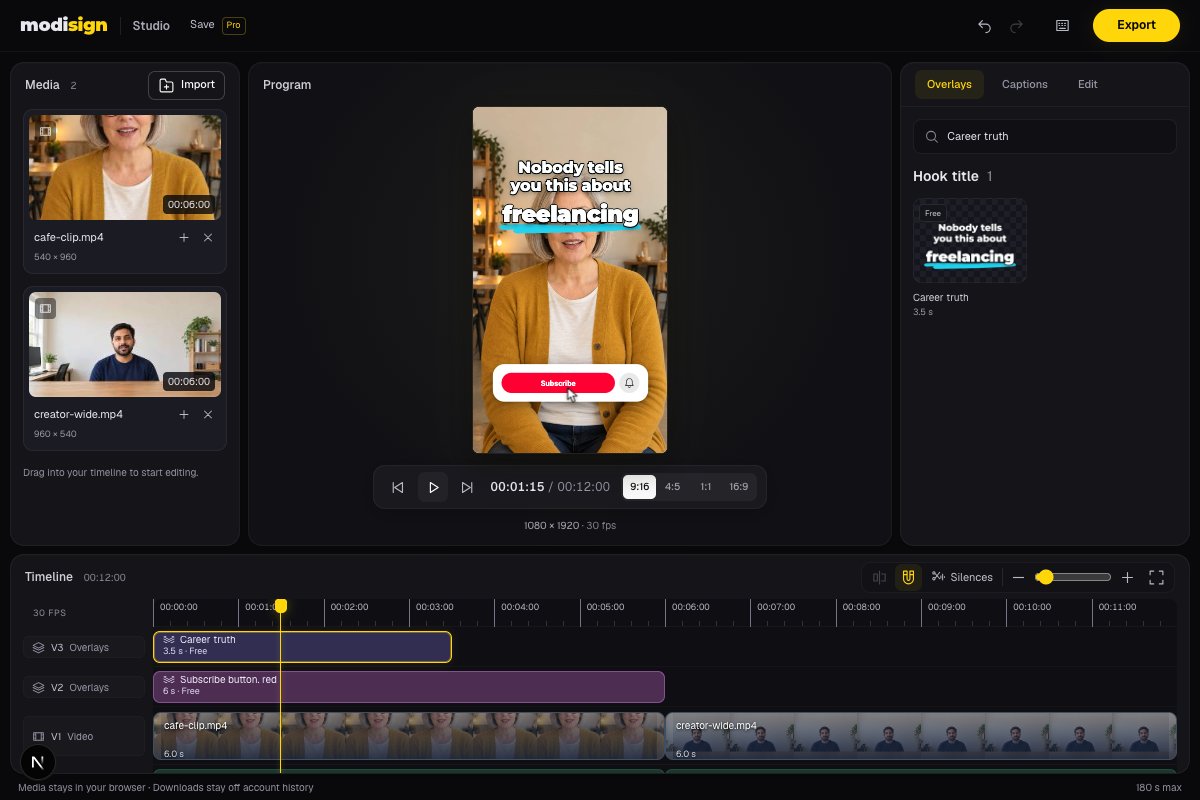Select the Career truth overlay thumbnail
Image resolution: width=1200 pixels, height=800 pixels.
(x=970, y=240)
